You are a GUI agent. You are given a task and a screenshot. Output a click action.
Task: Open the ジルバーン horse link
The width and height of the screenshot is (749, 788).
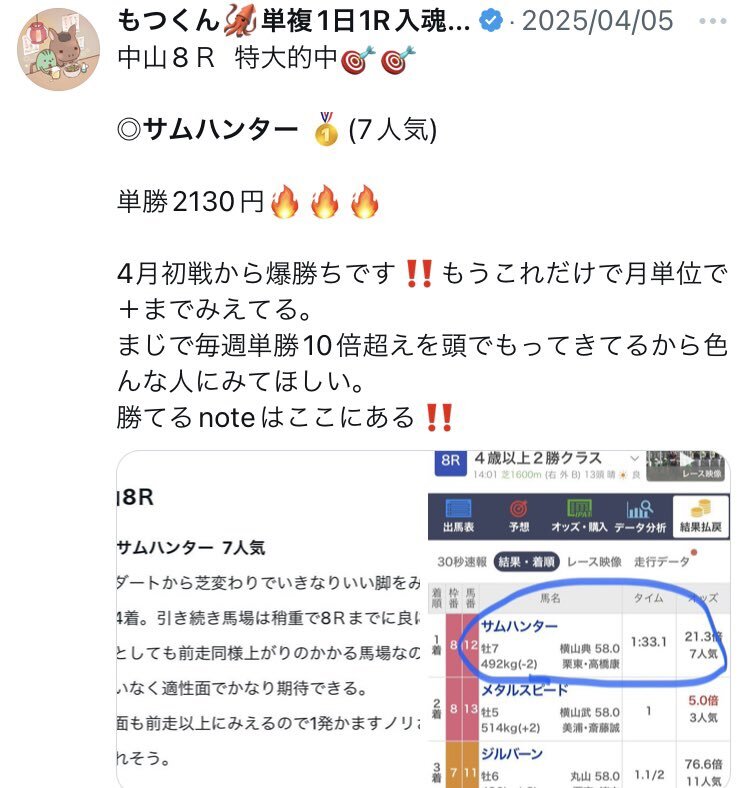[512, 754]
